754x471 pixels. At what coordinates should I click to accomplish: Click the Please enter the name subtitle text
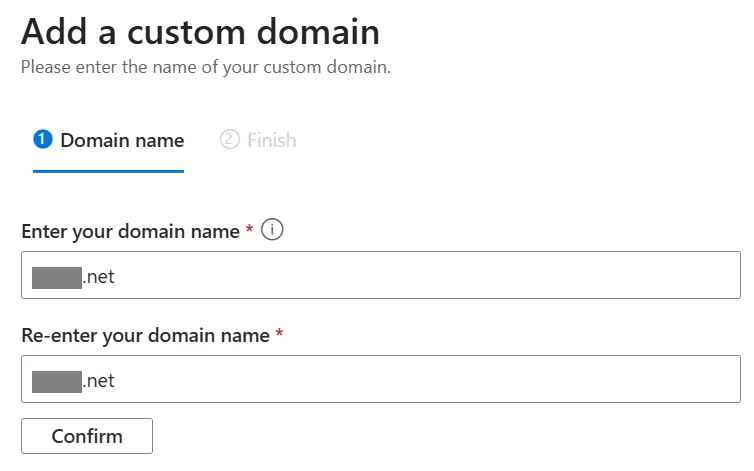pos(206,67)
